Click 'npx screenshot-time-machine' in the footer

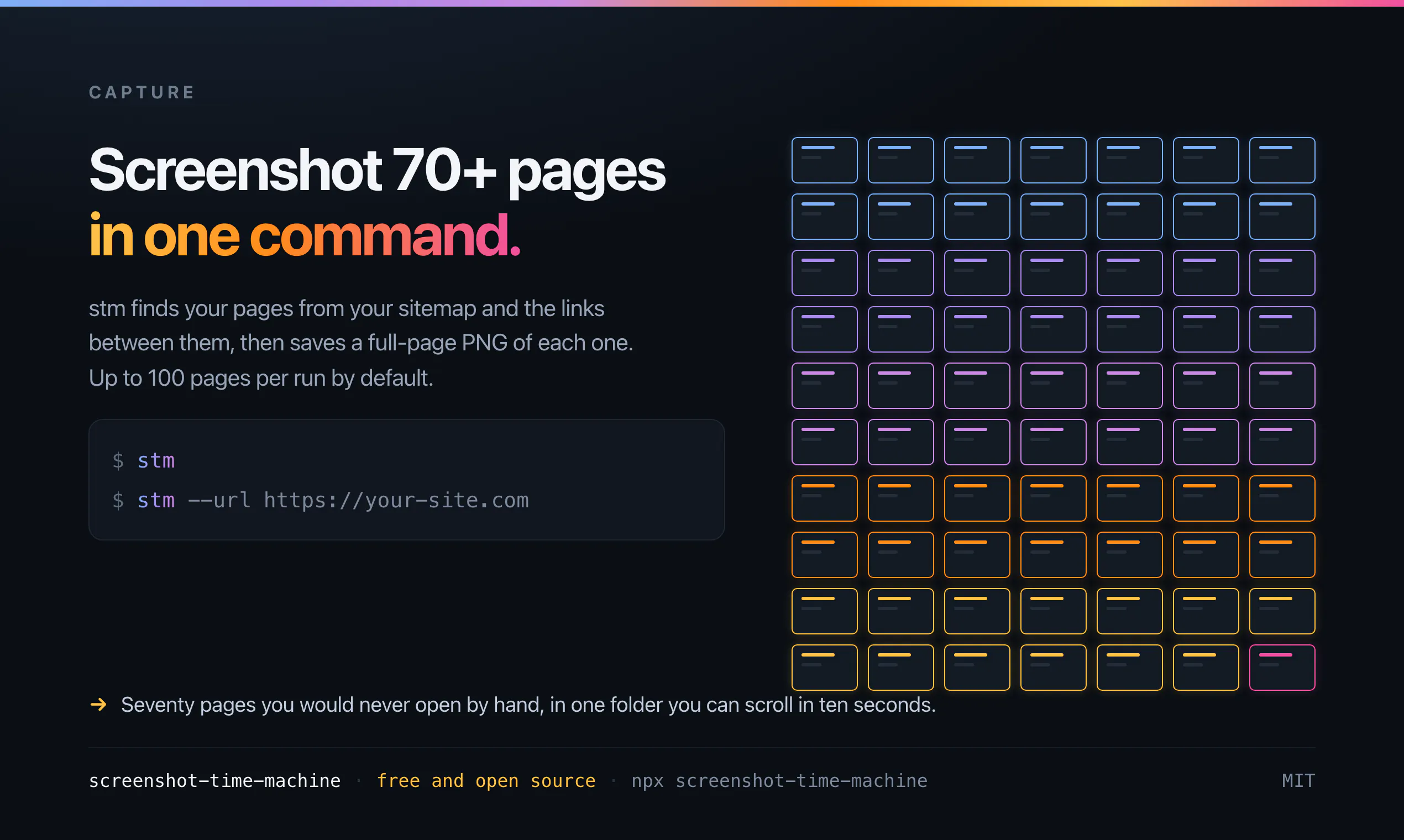pos(779,780)
